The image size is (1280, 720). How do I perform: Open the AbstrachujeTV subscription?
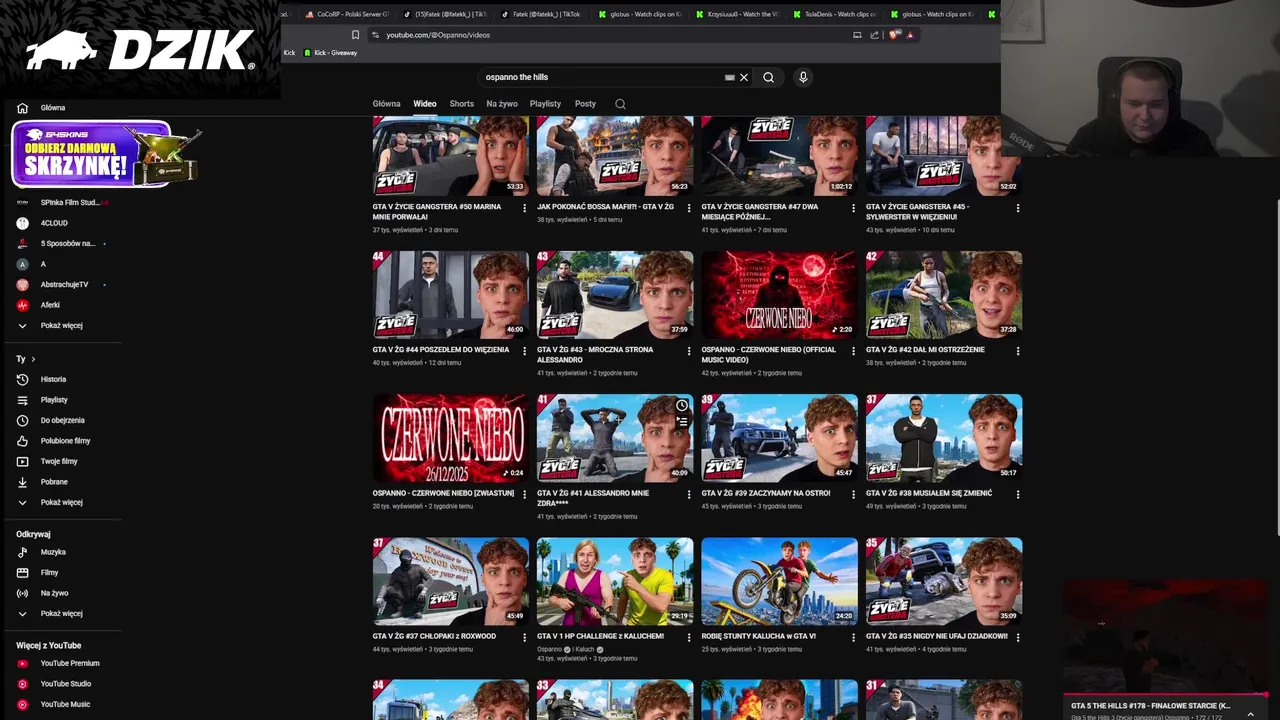(62, 284)
